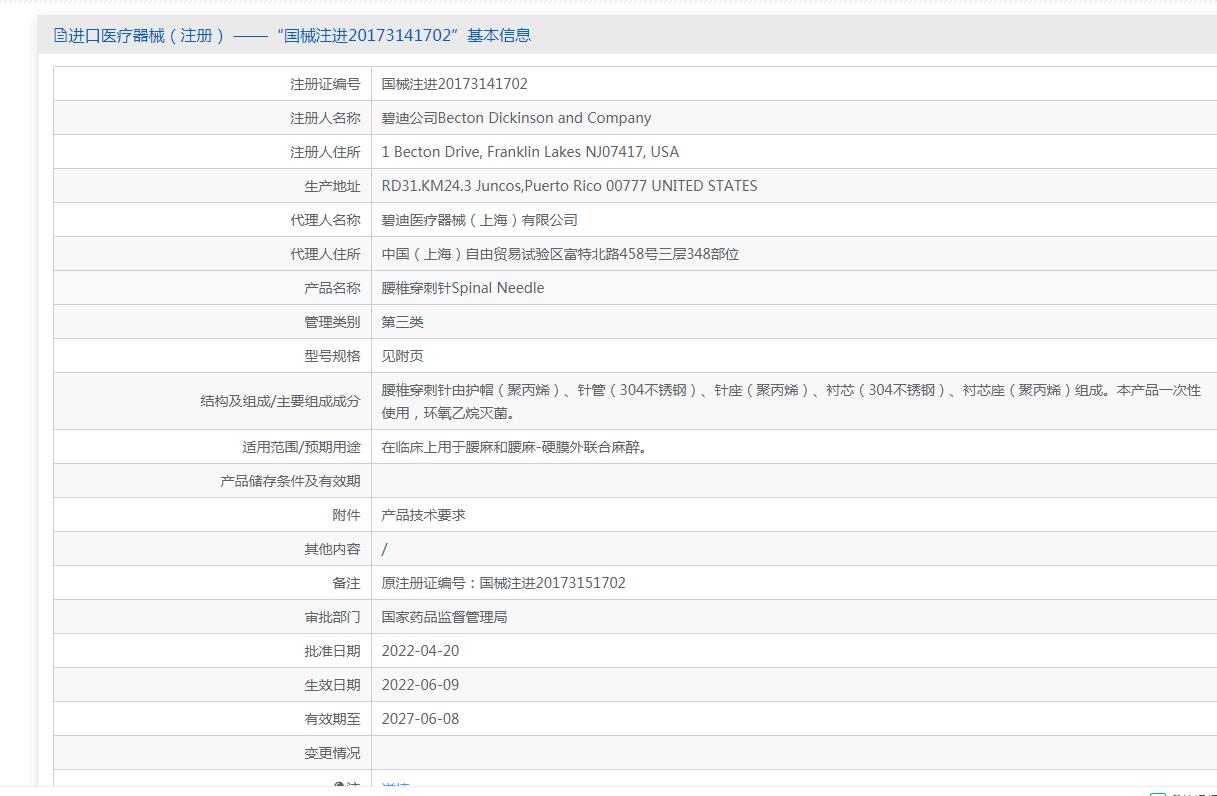
Task: Click the 生产地址 label
Action: (332, 186)
